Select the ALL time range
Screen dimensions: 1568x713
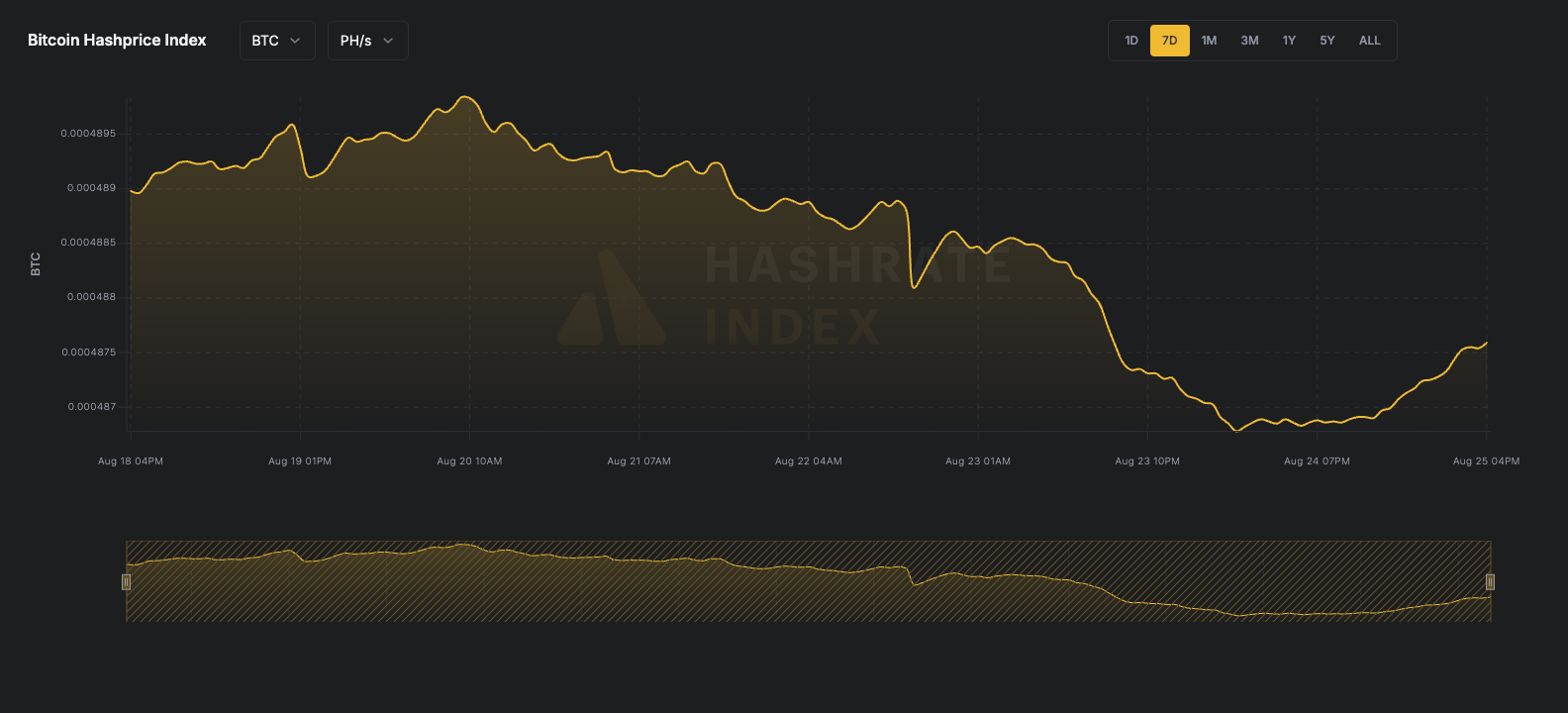pos(1370,41)
